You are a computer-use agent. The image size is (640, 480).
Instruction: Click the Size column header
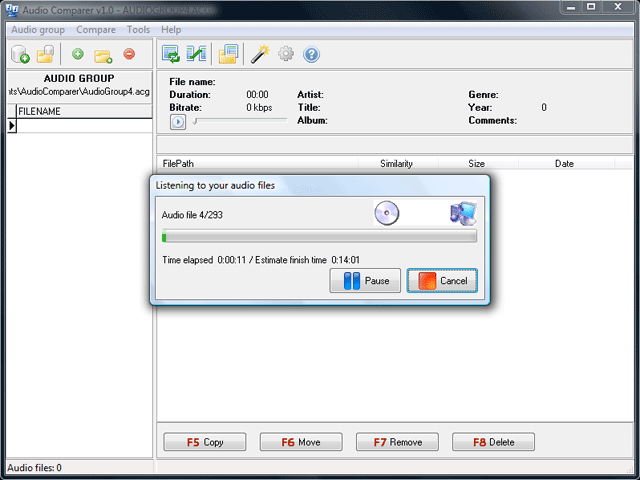478,164
